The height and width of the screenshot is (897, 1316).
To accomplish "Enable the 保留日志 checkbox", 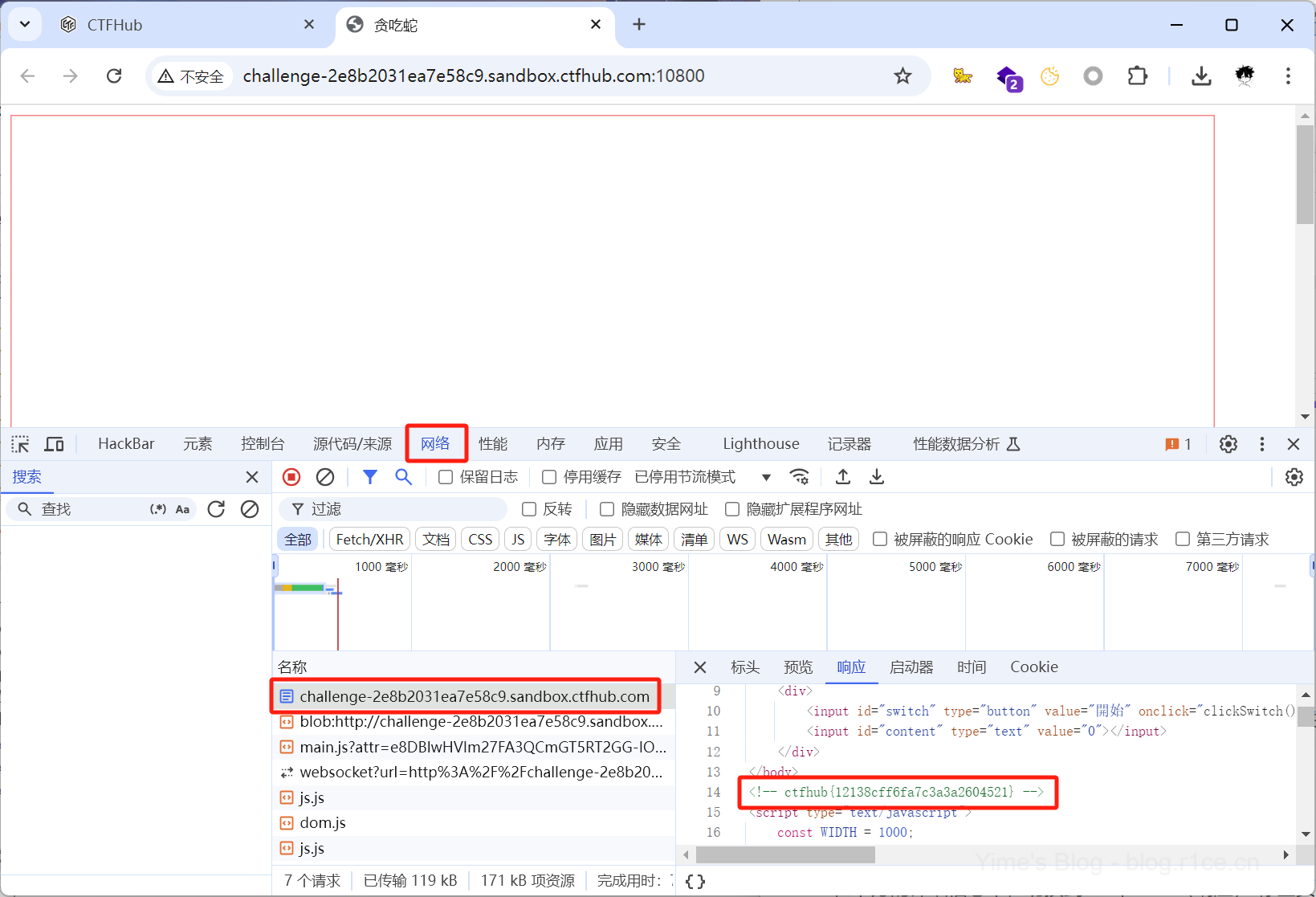I will tap(446, 477).
